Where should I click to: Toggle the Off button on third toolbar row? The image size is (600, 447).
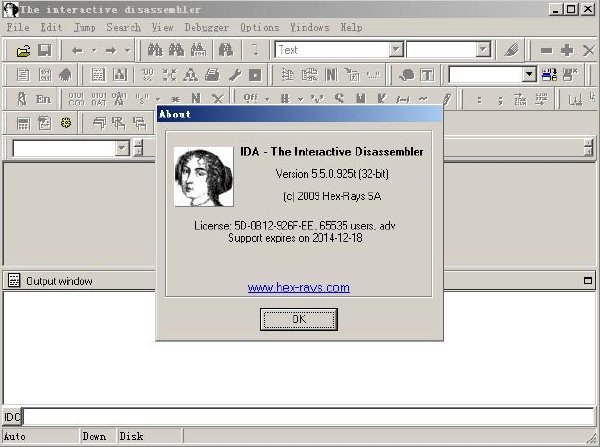click(x=251, y=98)
